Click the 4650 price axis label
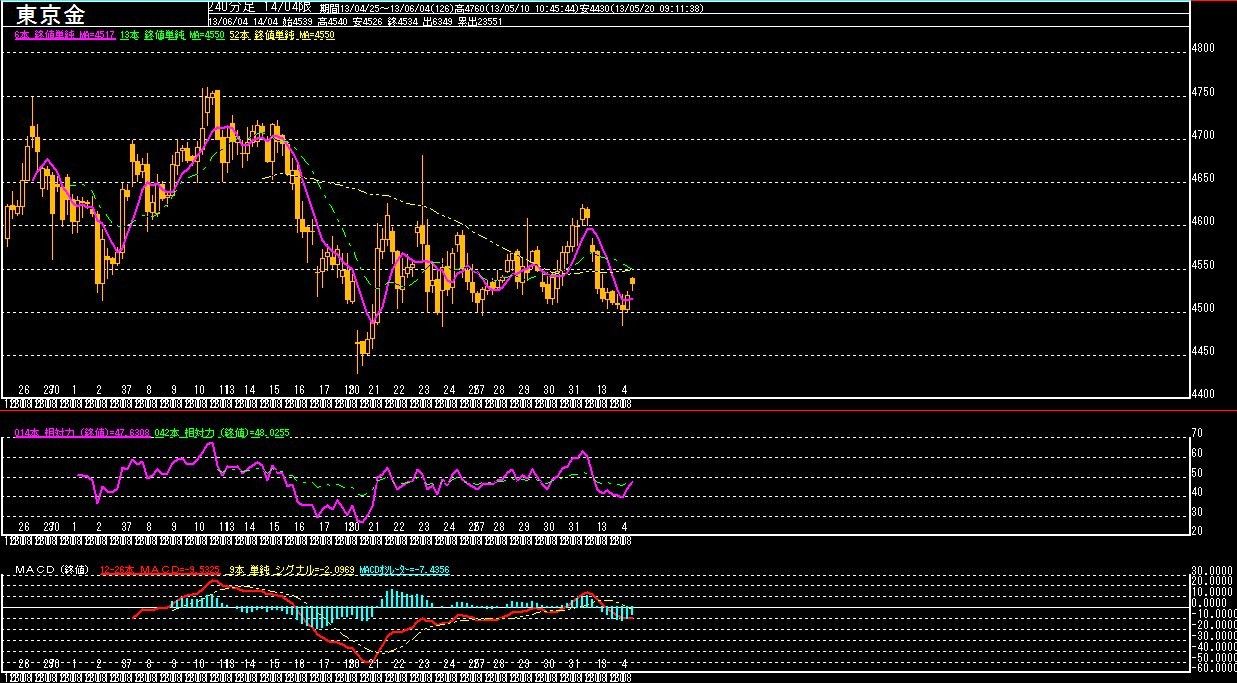Image resolution: width=1237 pixels, height=683 pixels. pos(1203,178)
